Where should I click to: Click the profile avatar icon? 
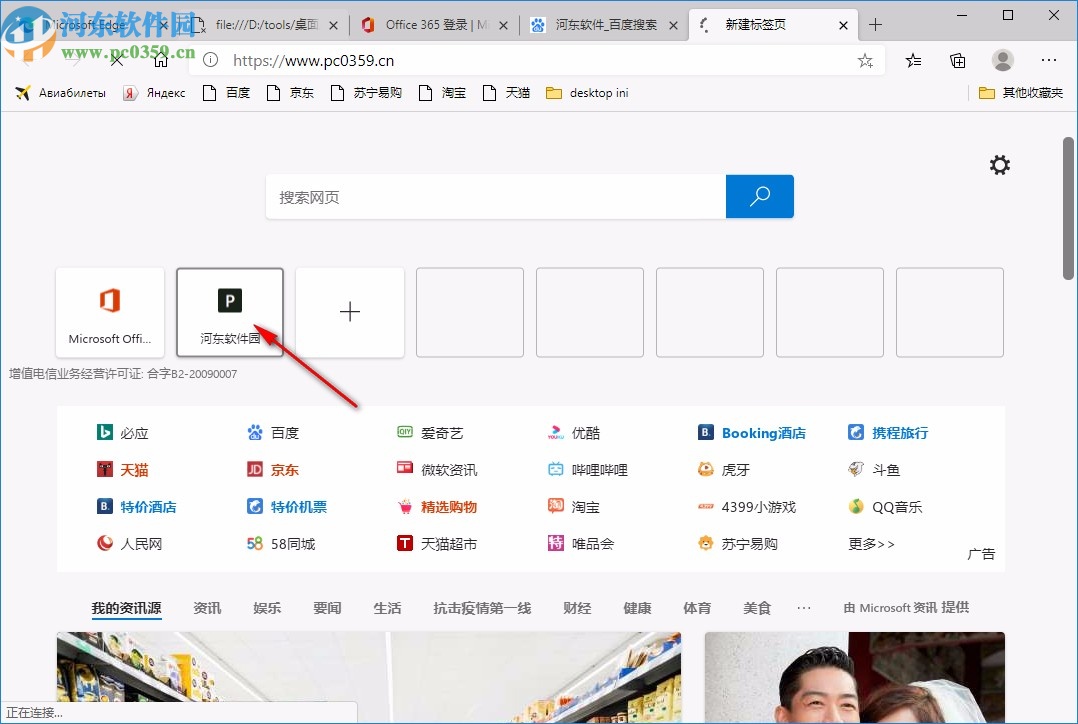pos(1002,60)
